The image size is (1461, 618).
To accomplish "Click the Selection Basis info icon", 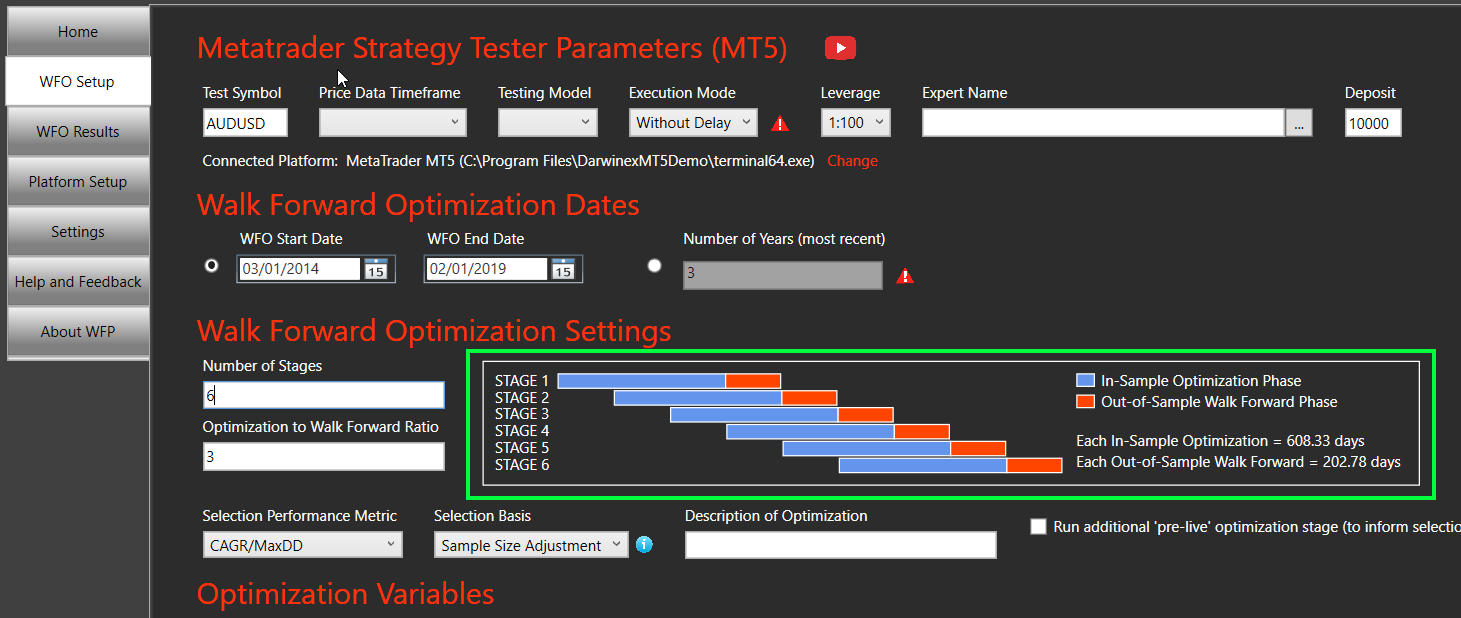I will [644, 545].
